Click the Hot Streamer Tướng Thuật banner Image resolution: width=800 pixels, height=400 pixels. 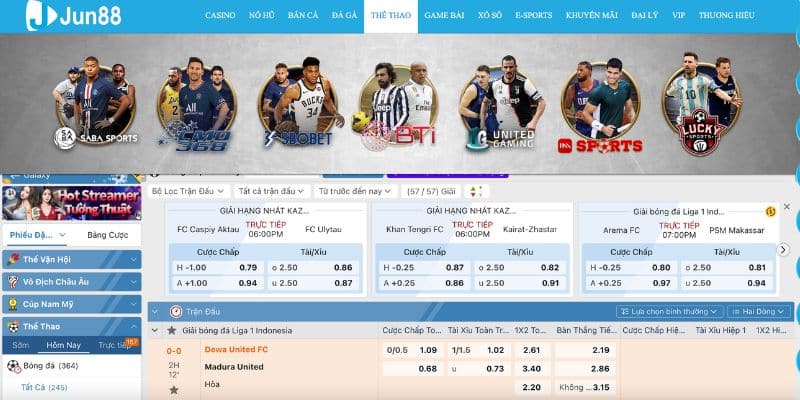pyautogui.click(x=70, y=202)
